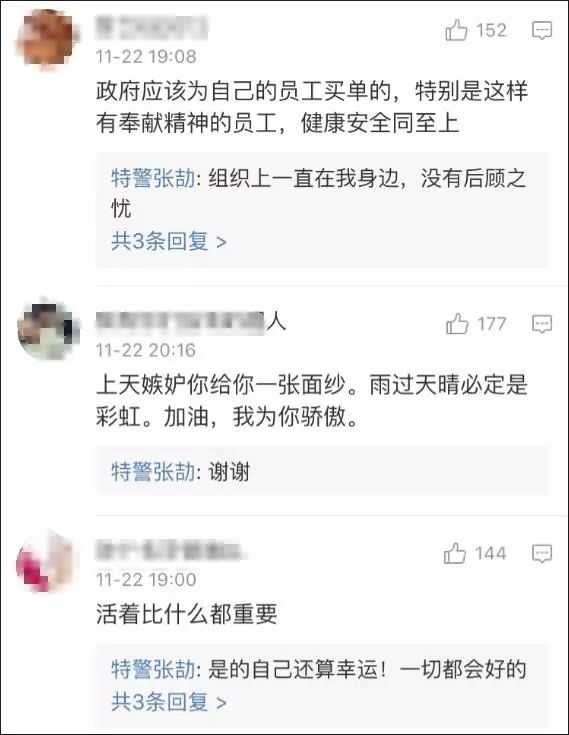Open 特警张劼 profile in 谢谢 reply

pos(153,471)
